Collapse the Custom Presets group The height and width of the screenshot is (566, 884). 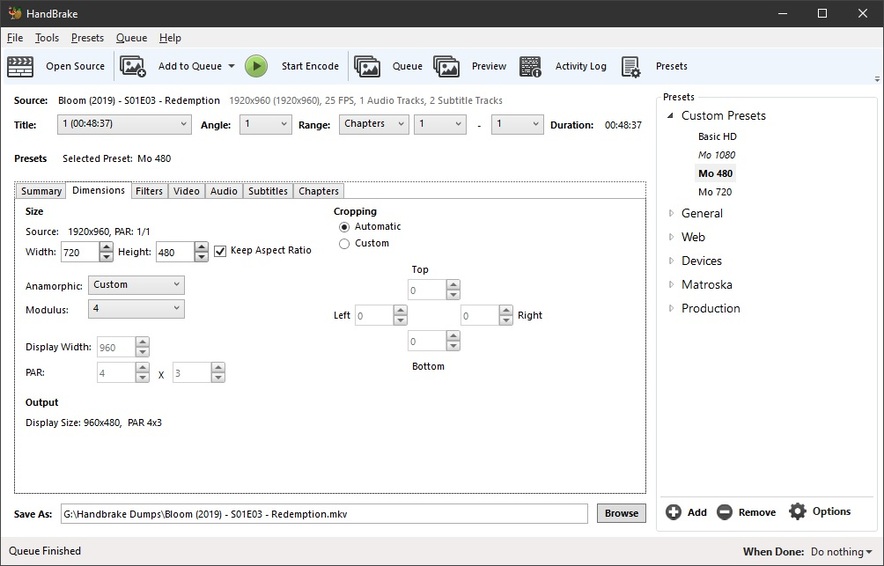(671, 116)
